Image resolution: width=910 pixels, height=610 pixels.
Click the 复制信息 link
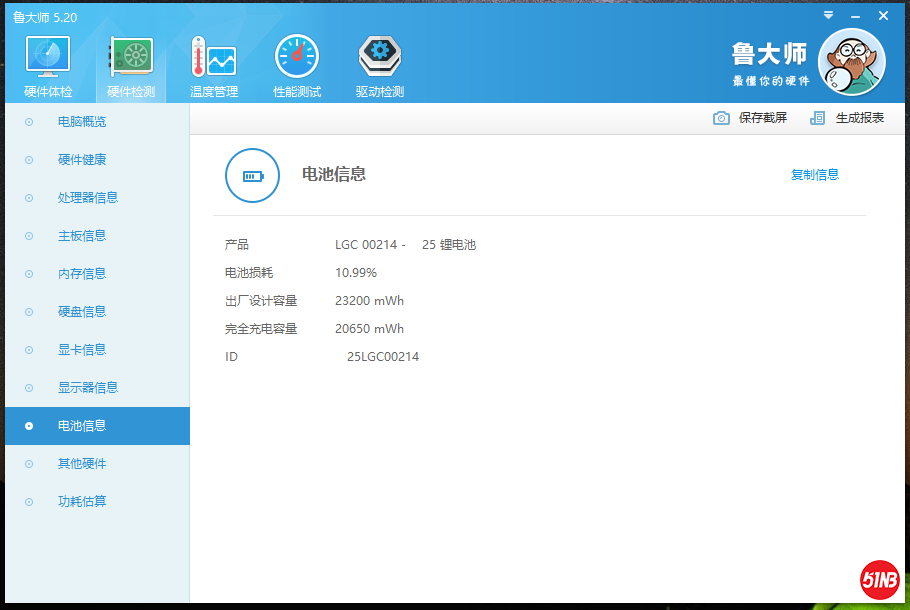tap(815, 175)
